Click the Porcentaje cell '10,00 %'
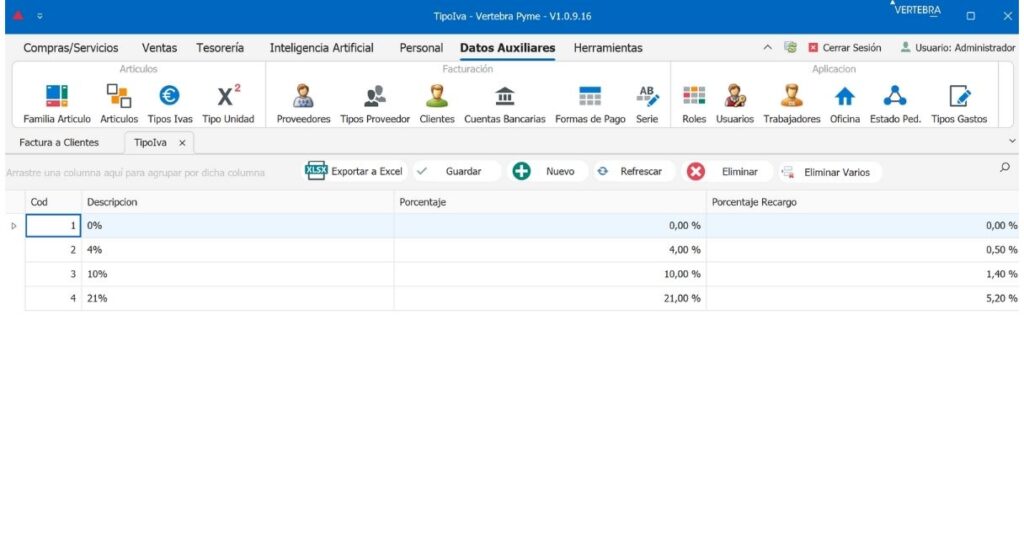 click(550, 274)
